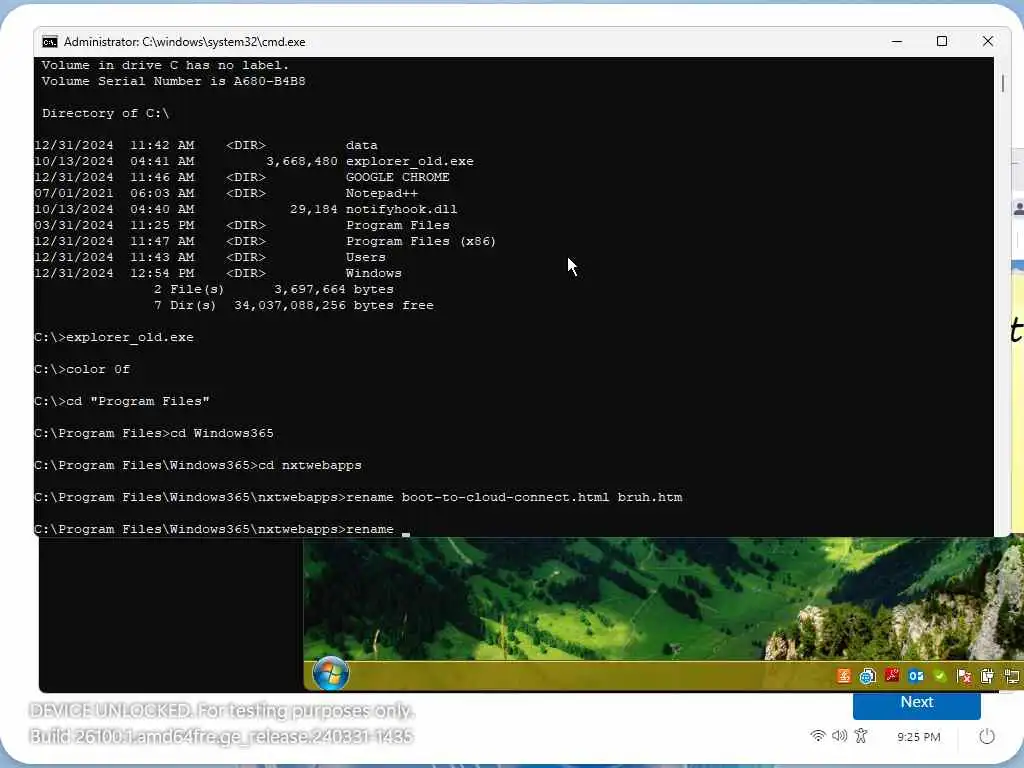
Task: Open the Wi-Fi network icon
Action: 817,736
